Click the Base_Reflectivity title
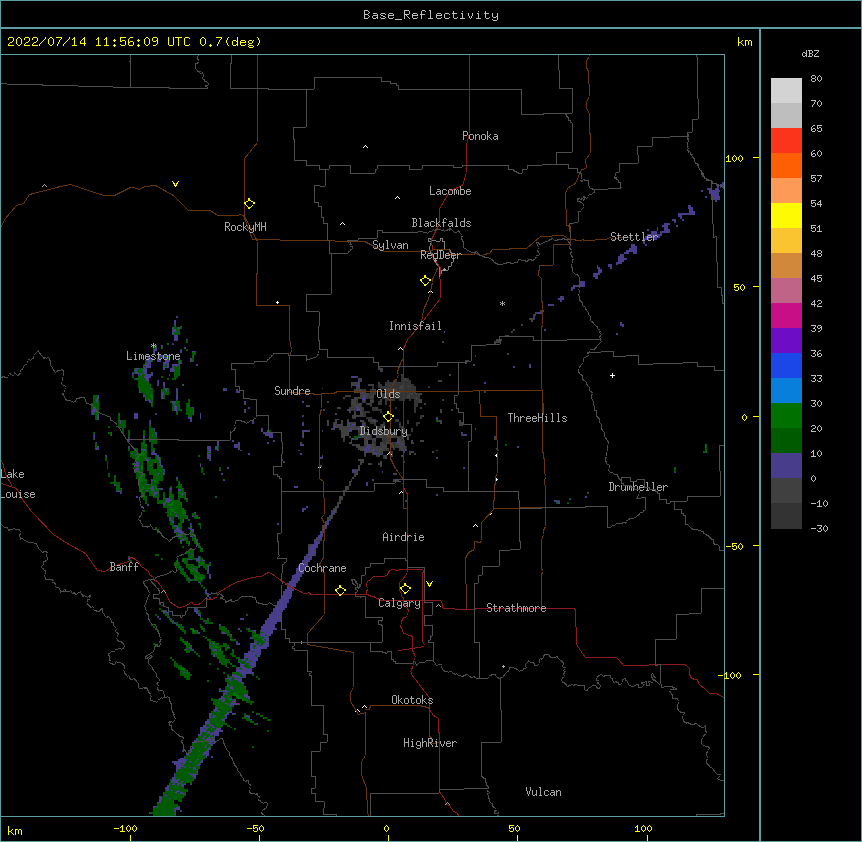Image resolution: width=862 pixels, height=842 pixels. 431,15
